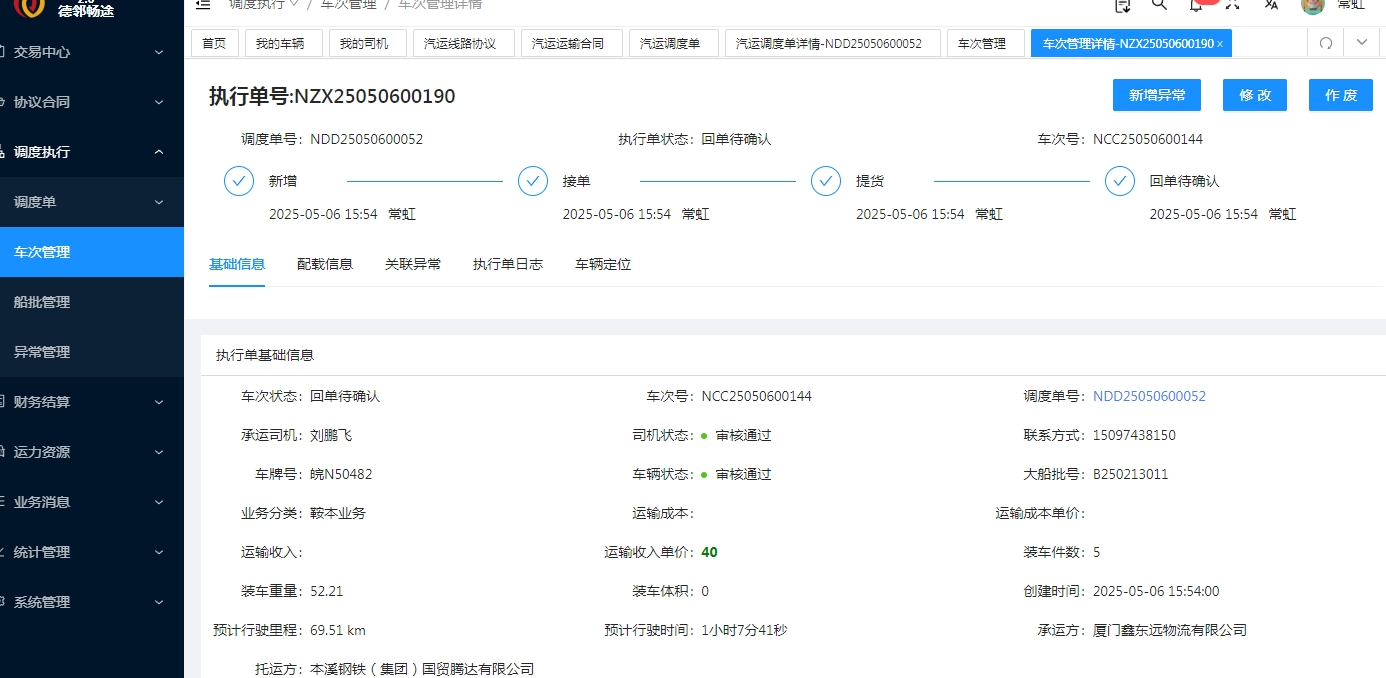Screen dimensions: 1386x678
Task: Click the 新增异常 button
Action: [1157, 95]
